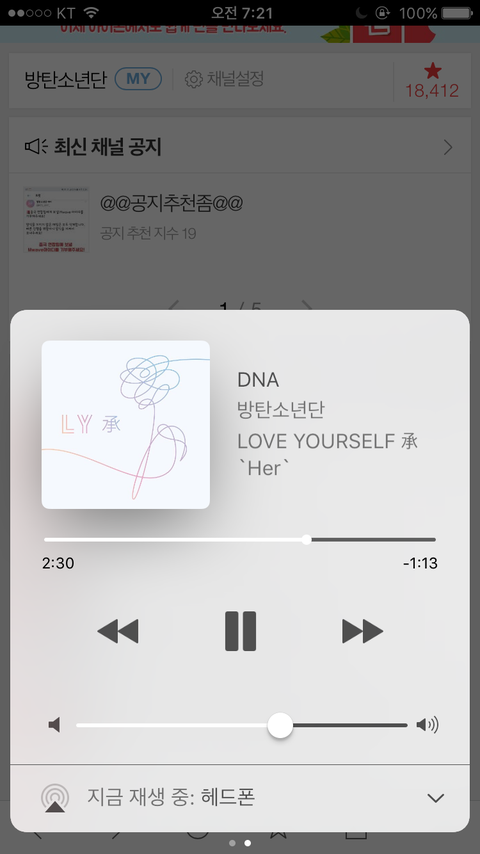Pause the DNA track playback
The height and width of the screenshot is (854, 480).
tap(240, 631)
